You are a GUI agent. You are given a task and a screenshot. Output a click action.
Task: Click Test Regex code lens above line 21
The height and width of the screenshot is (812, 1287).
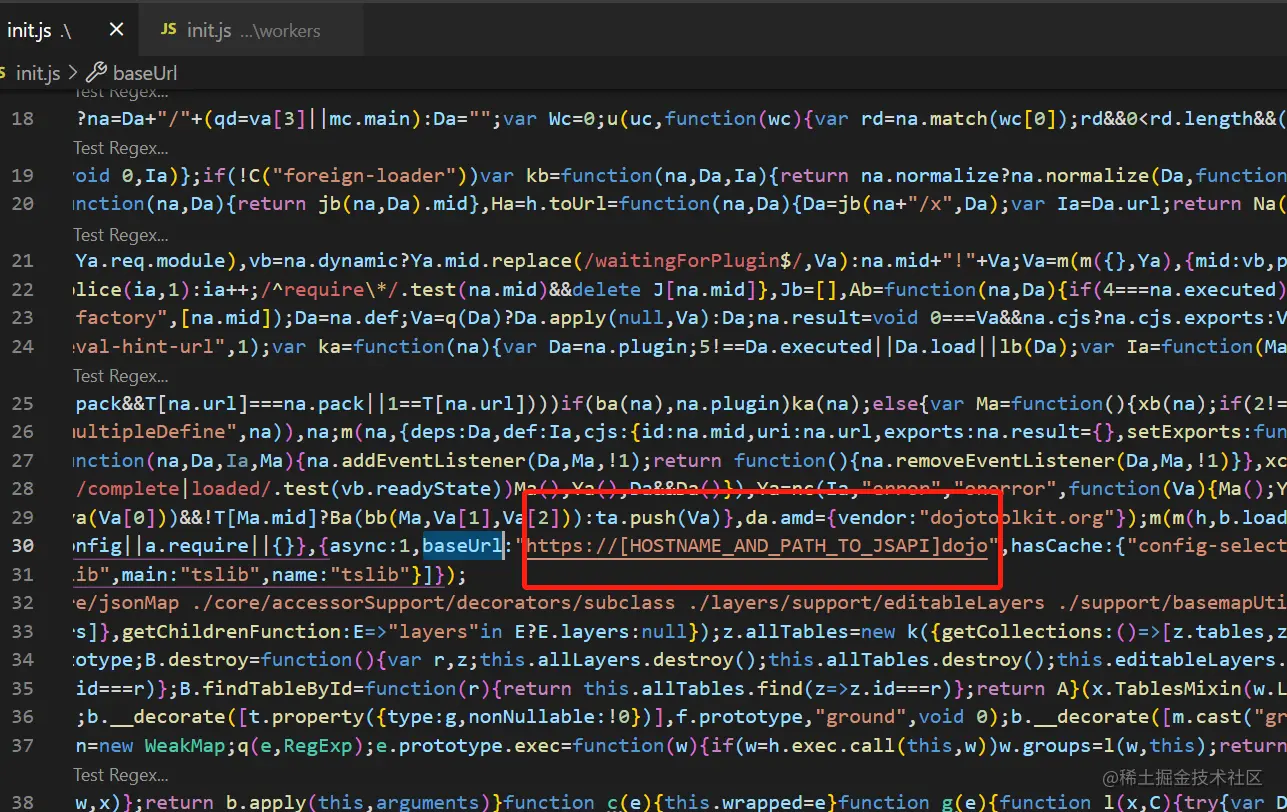point(122,235)
